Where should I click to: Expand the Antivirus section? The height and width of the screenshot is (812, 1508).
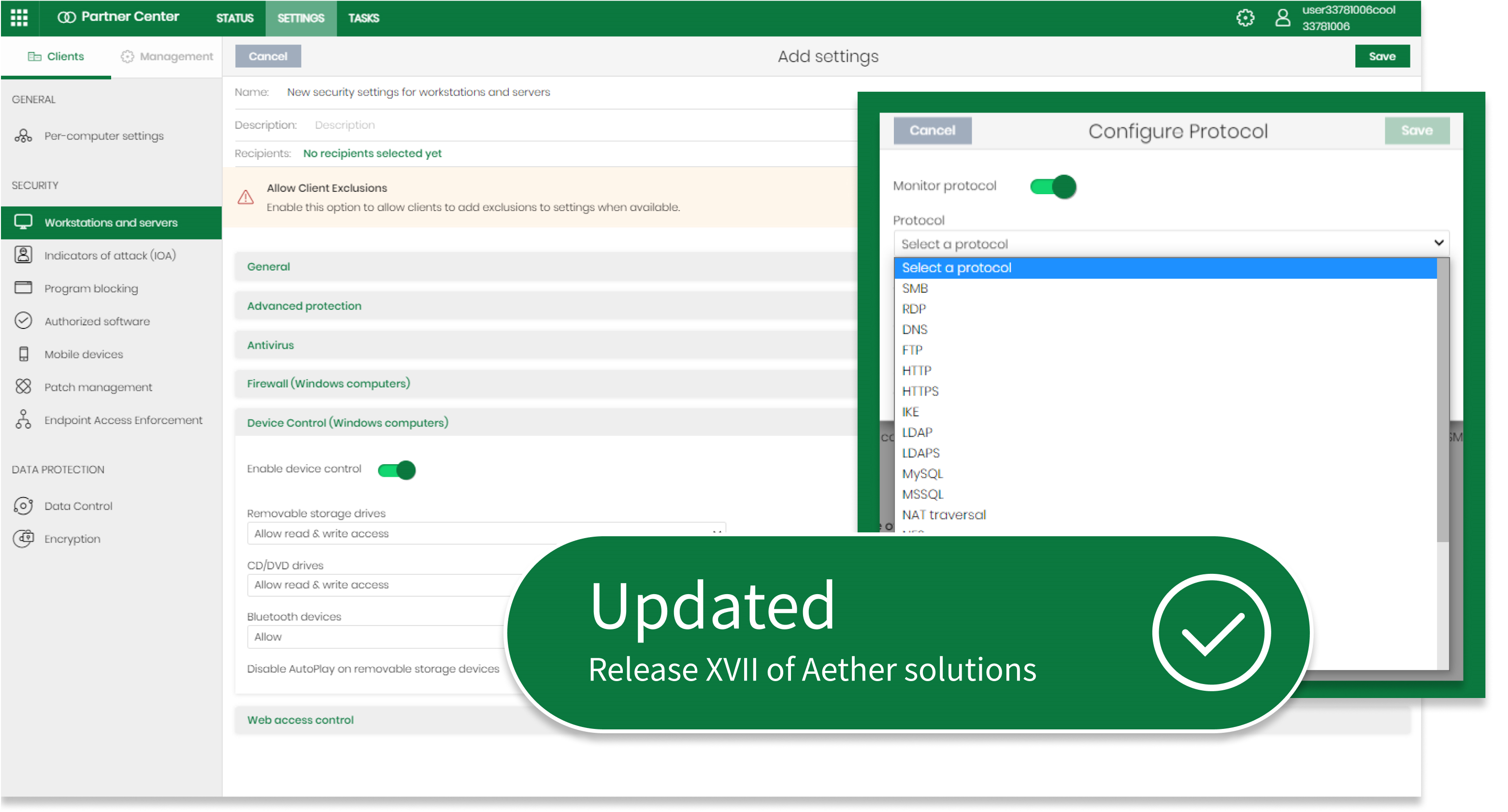tap(546, 345)
